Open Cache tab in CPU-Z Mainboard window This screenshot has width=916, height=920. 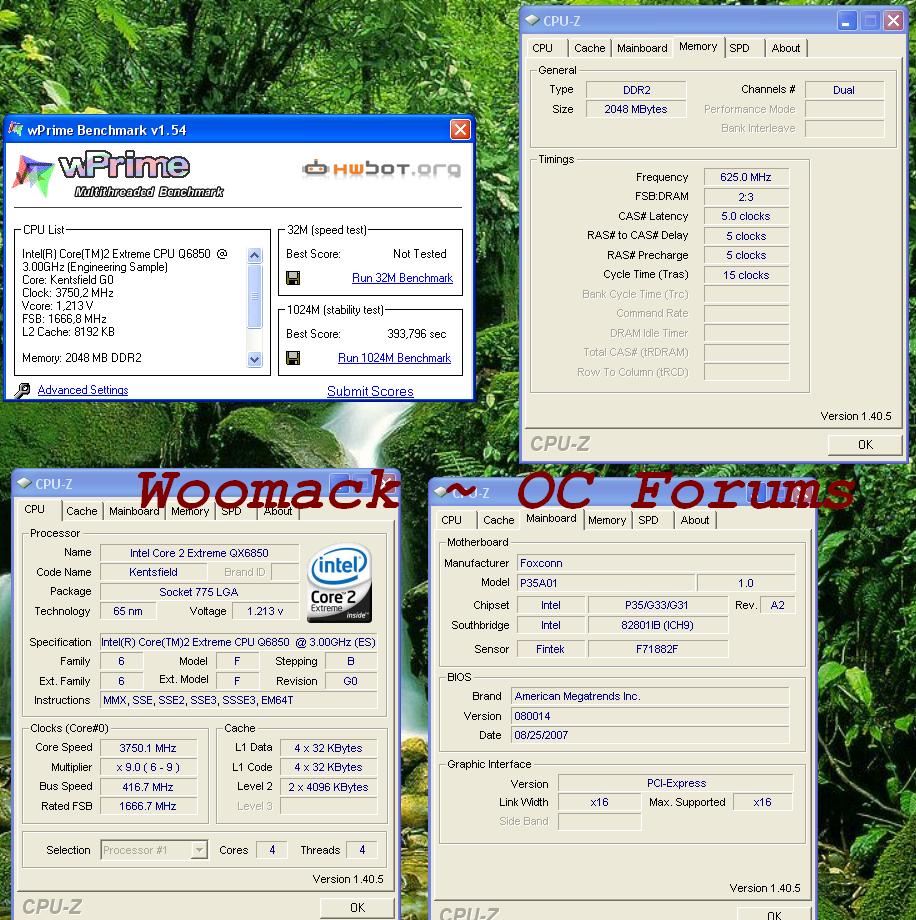tap(498, 520)
